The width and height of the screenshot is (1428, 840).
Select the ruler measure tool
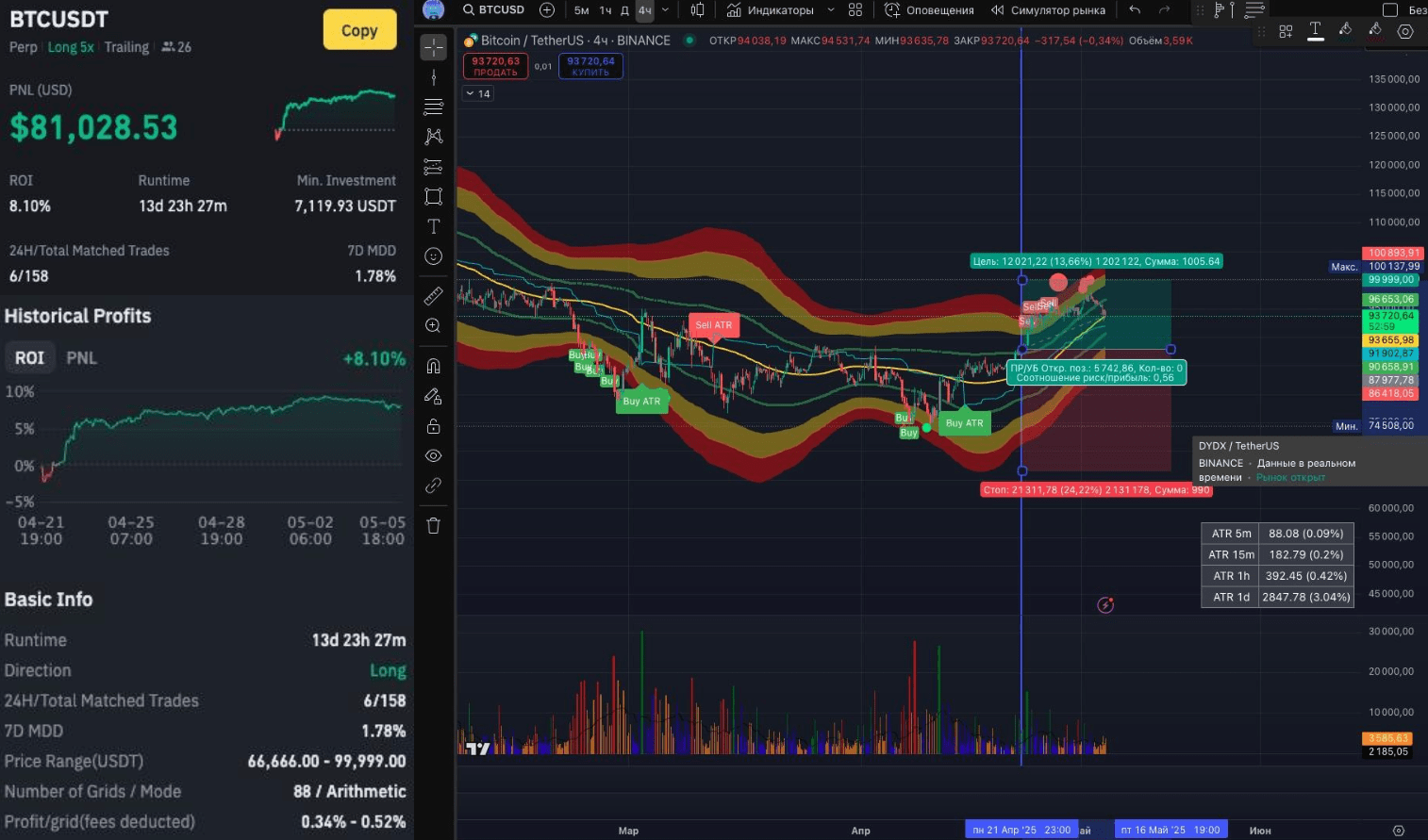tap(433, 296)
